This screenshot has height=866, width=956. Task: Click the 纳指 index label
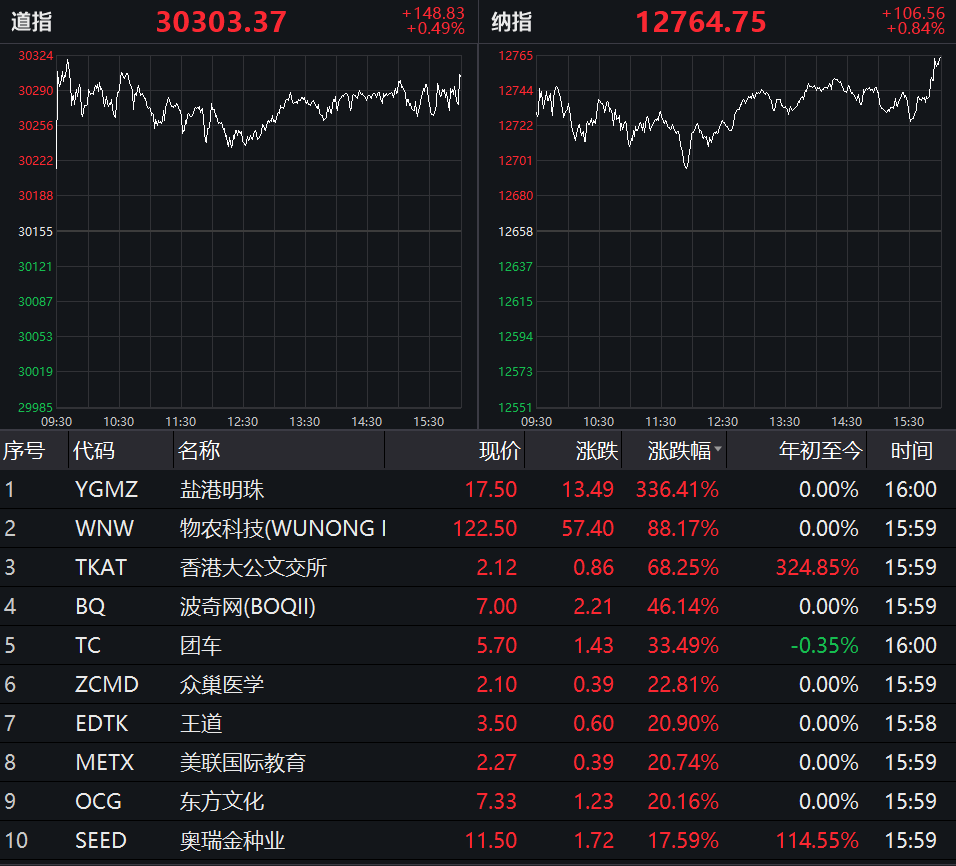[512, 23]
